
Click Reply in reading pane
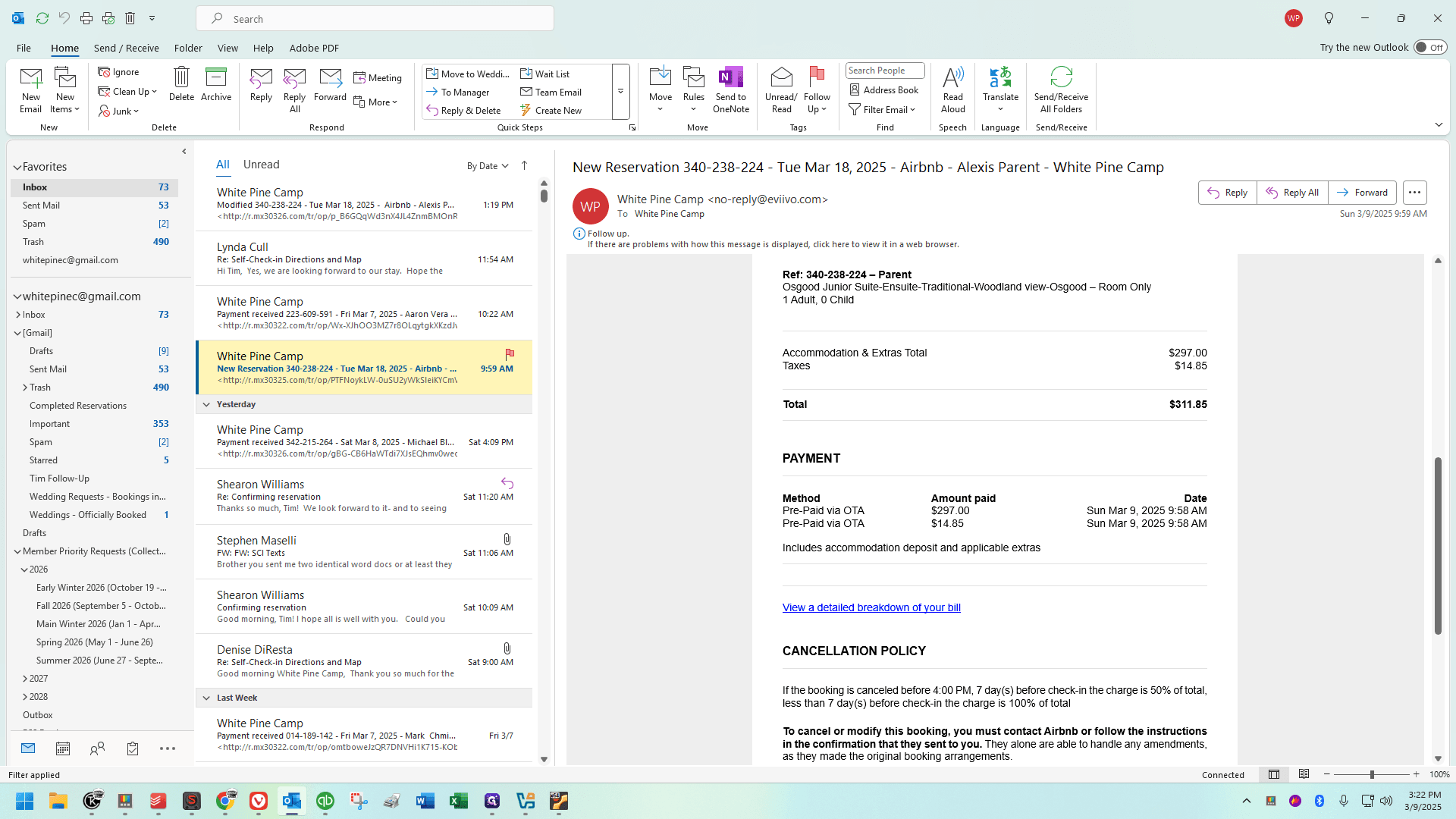[1228, 193]
